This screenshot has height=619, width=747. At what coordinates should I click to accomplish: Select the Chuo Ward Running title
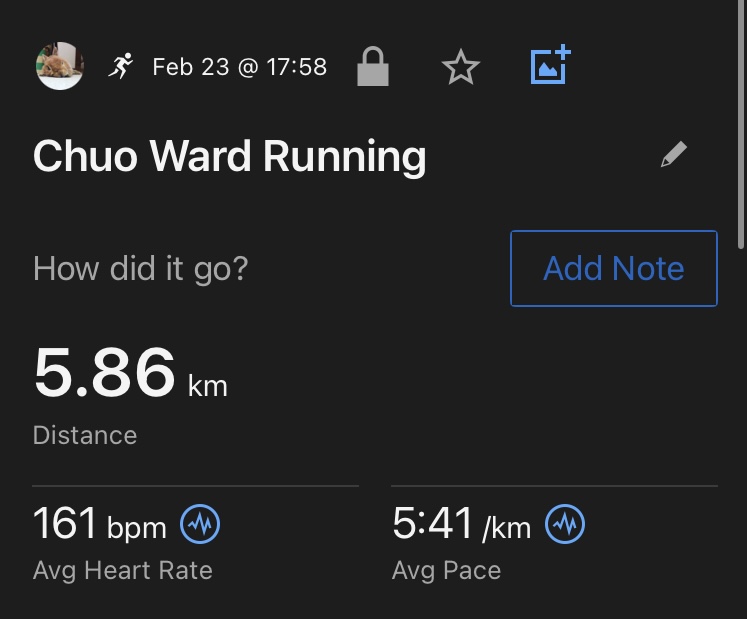coord(230,156)
